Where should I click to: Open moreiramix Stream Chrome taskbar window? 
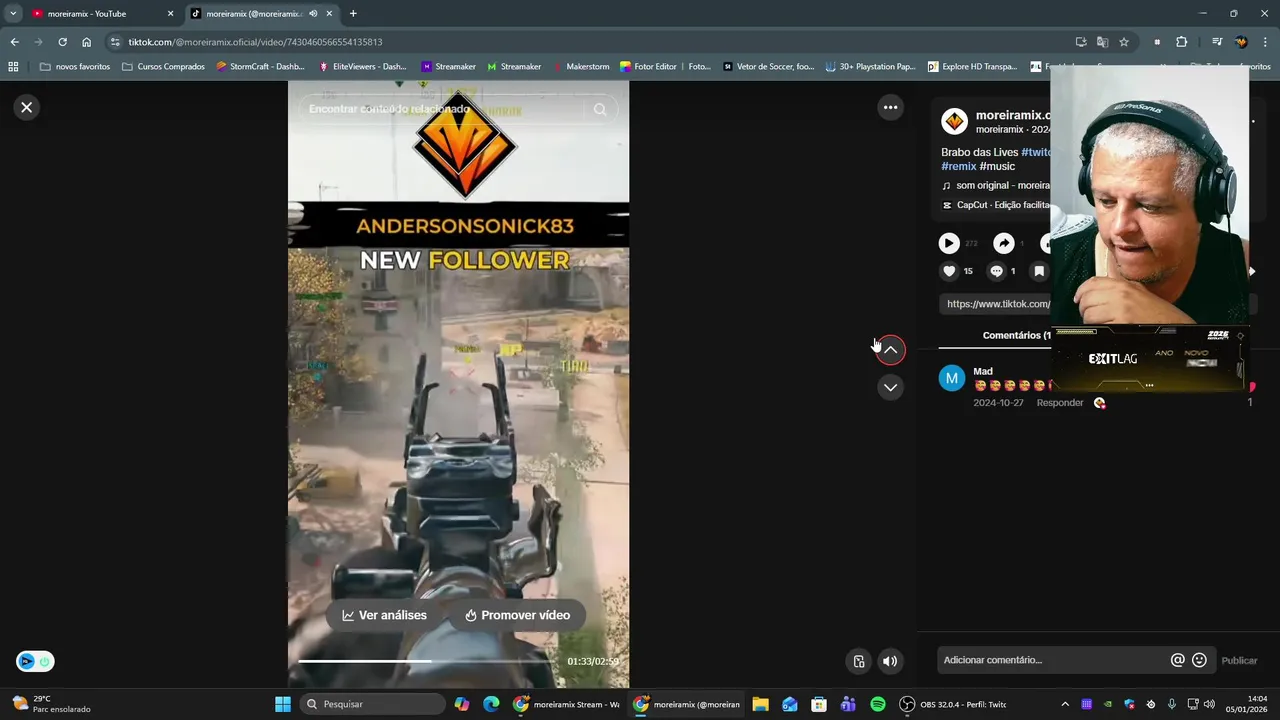tap(566, 704)
